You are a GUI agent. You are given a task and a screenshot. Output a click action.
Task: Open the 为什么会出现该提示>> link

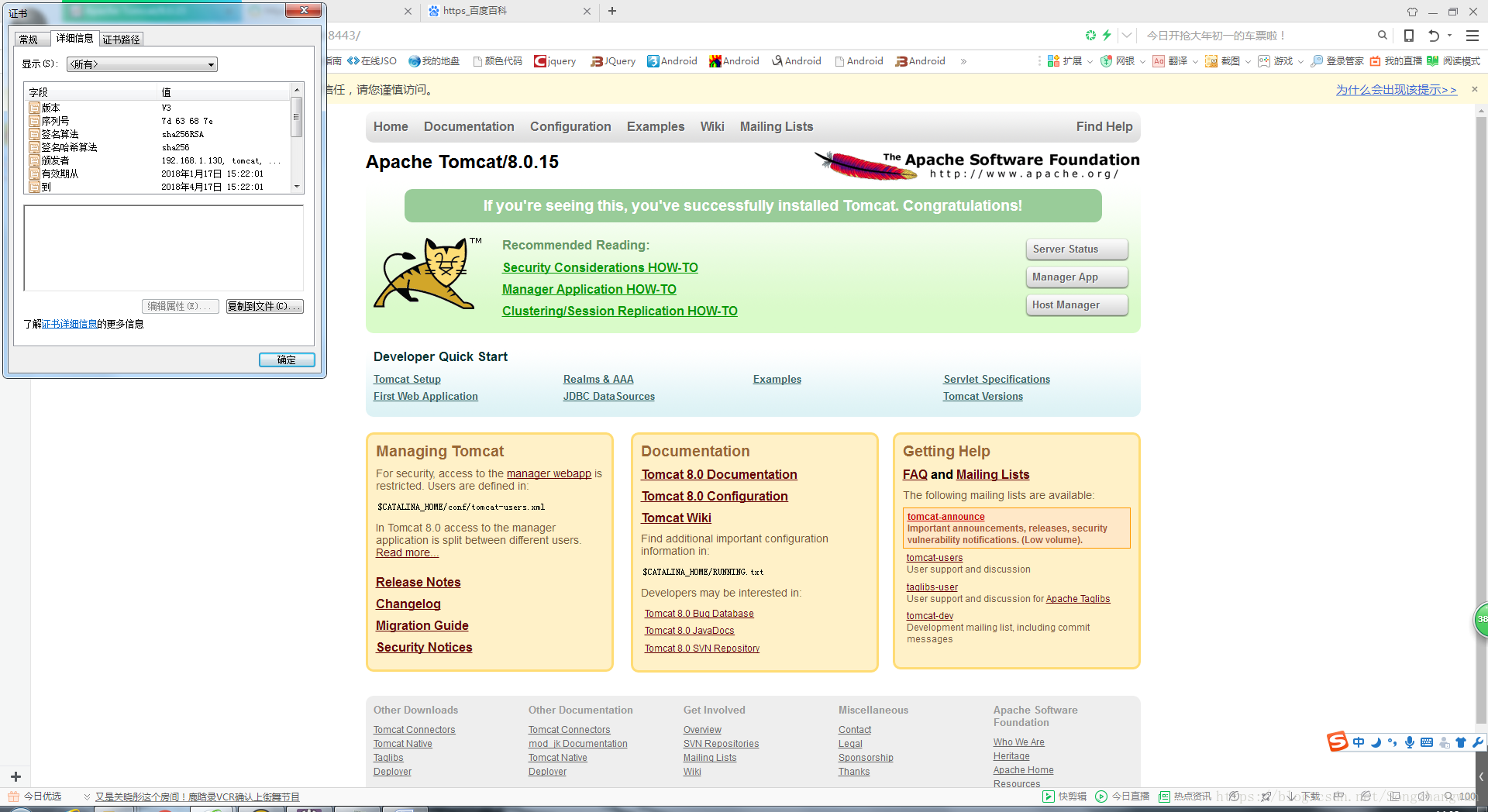point(1396,90)
